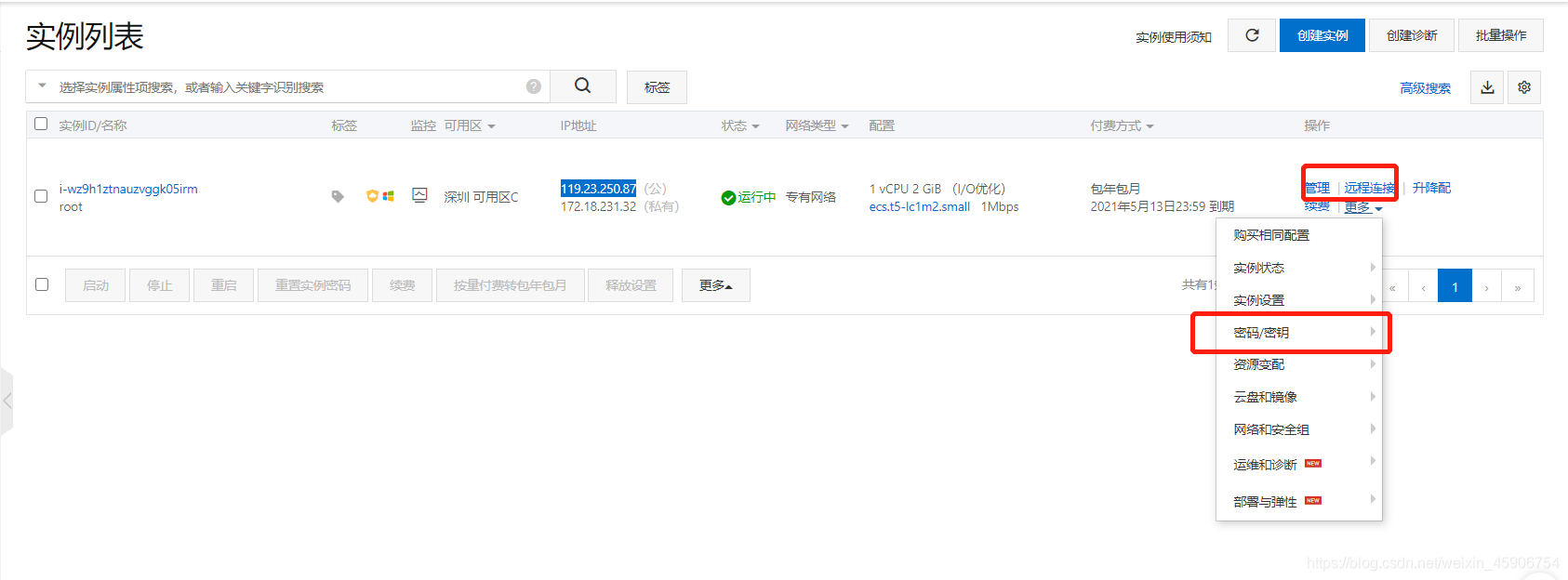1568x580 pixels.
Task: Open column settings gear icon
Action: point(1524,87)
